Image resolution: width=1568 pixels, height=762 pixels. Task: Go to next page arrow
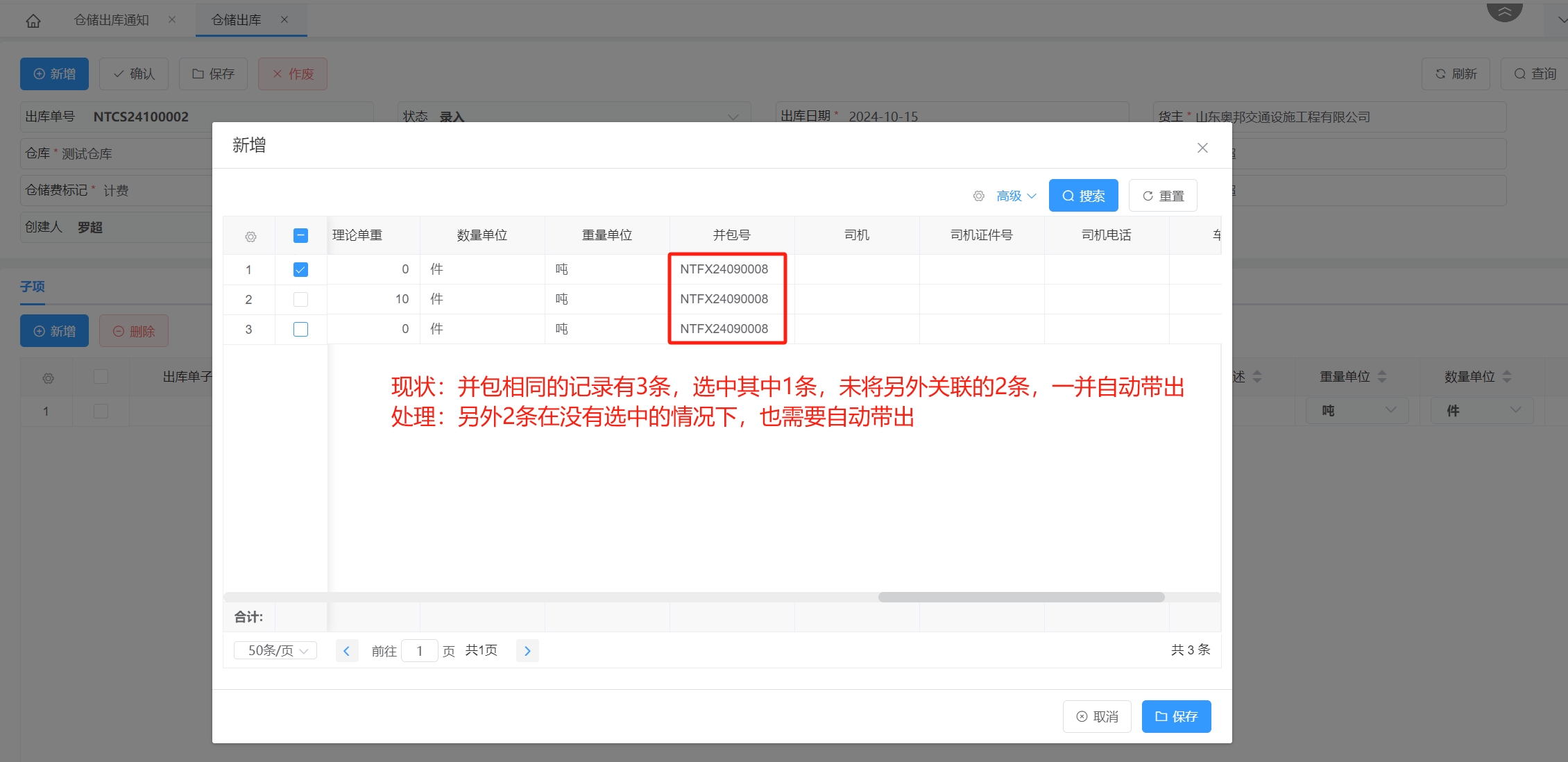point(527,651)
